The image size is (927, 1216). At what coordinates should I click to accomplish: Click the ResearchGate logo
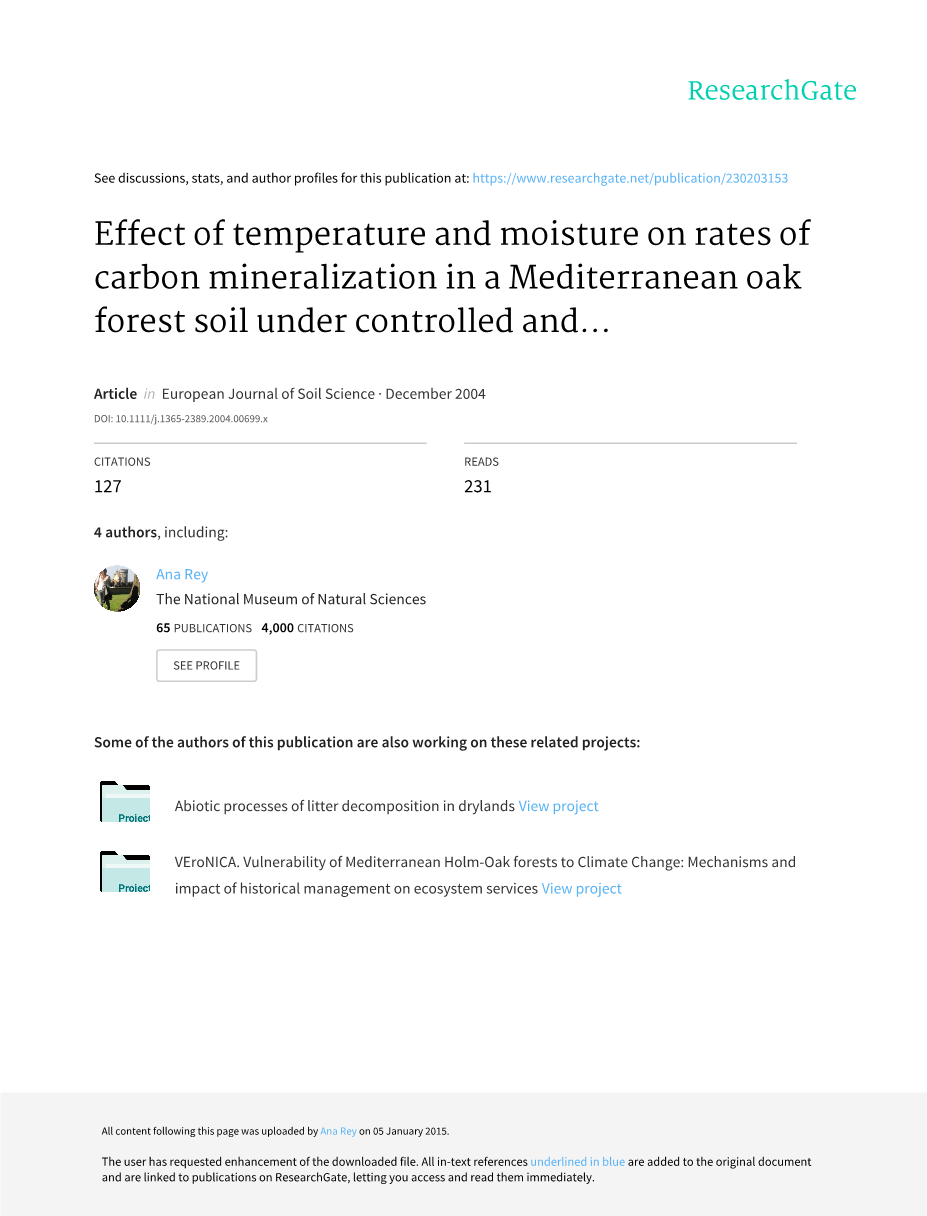pyautogui.click(x=771, y=91)
